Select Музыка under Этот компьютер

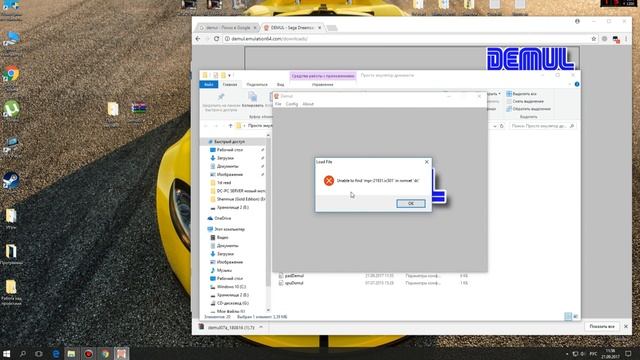pyautogui.click(x=224, y=270)
